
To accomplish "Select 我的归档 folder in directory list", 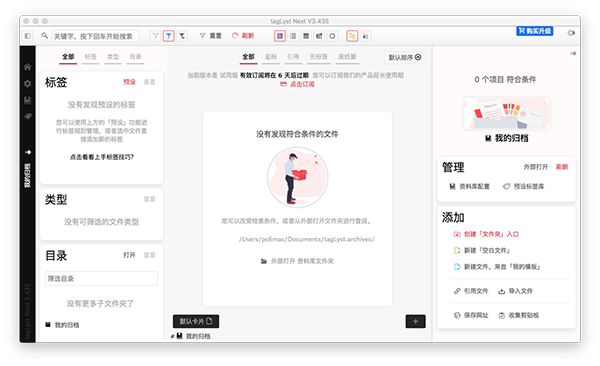I will tap(62, 325).
